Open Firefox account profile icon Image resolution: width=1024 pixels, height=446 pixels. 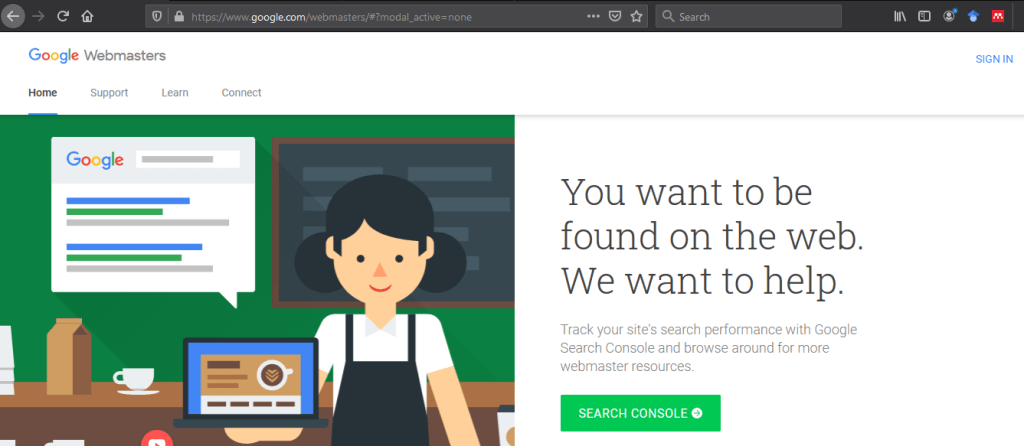click(x=948, y=16)
